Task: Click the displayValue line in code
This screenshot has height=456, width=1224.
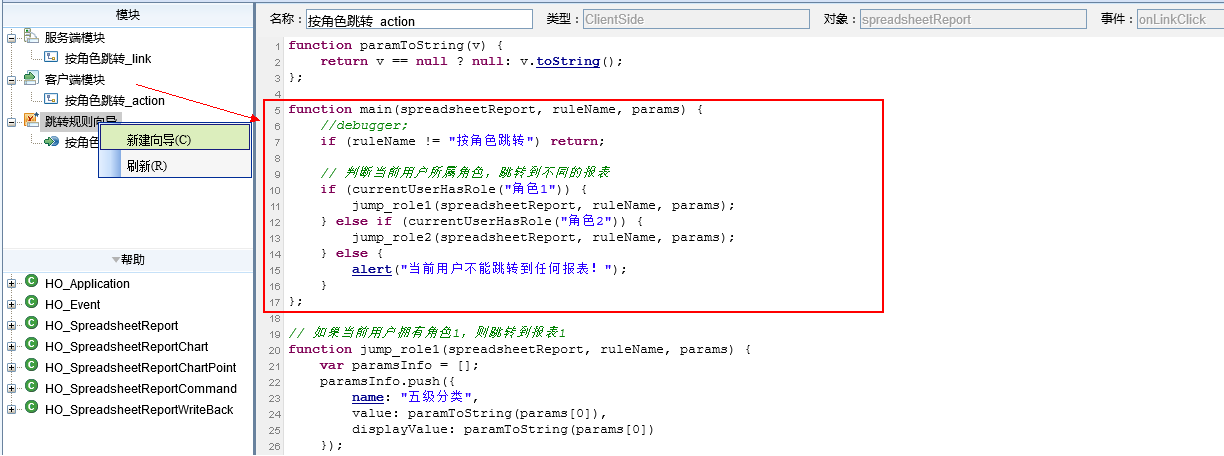Action: tap(503, 429)
